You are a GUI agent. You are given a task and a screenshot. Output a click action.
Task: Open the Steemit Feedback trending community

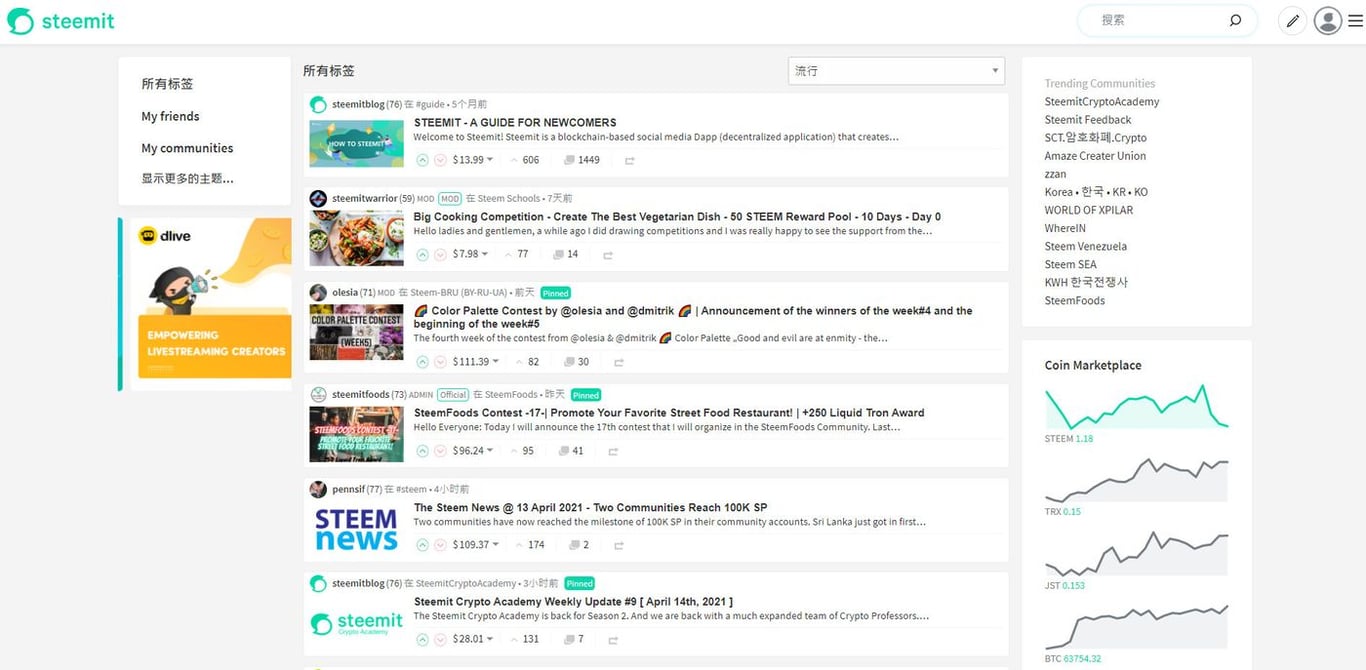(x=1088, y=120)
